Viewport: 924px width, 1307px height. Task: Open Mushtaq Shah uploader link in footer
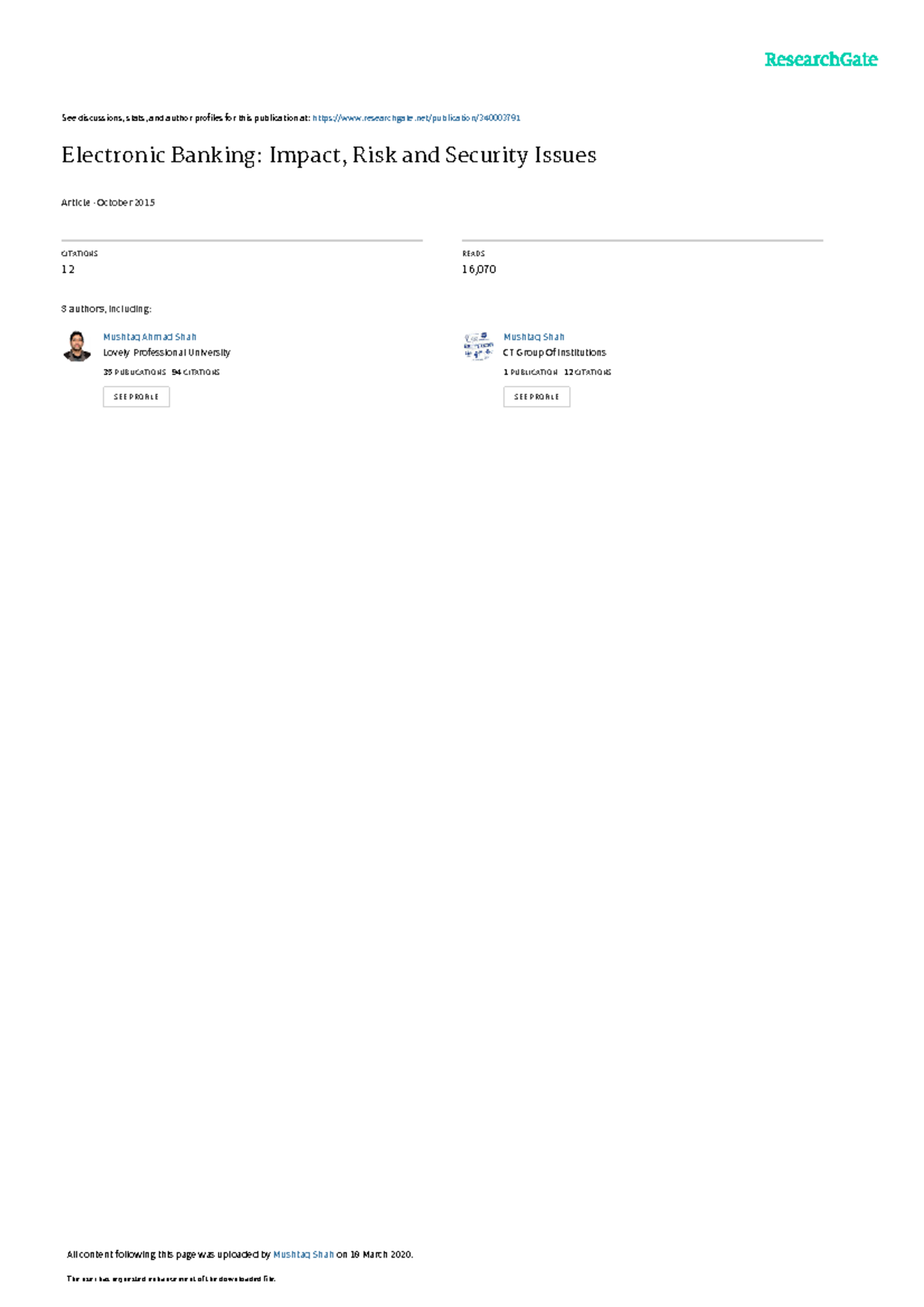[303, 1255]
